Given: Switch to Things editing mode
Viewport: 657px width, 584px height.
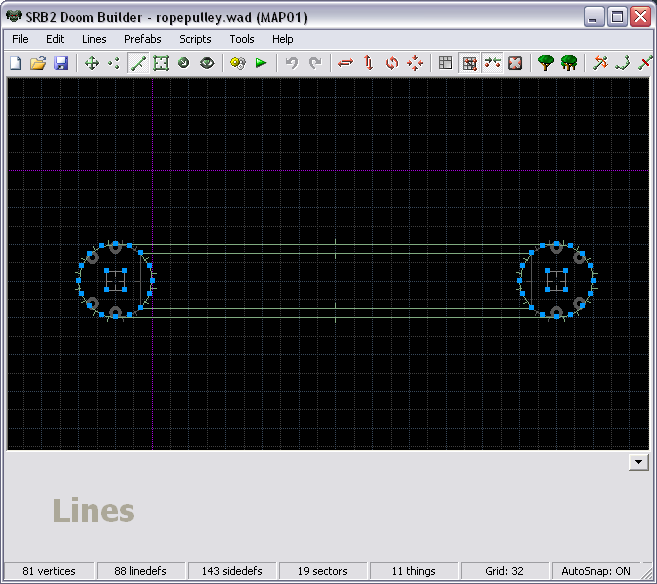Looking at the screenshot, I should coord(183,63).
